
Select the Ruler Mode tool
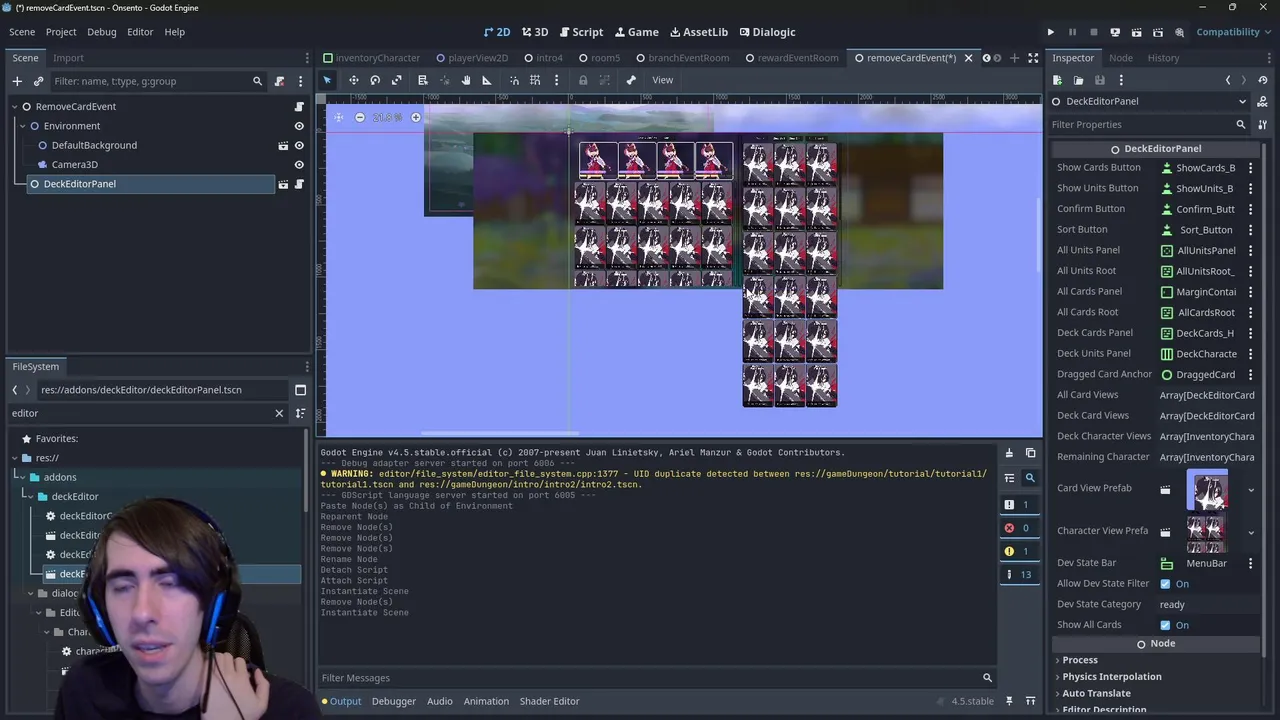(487, 80)
